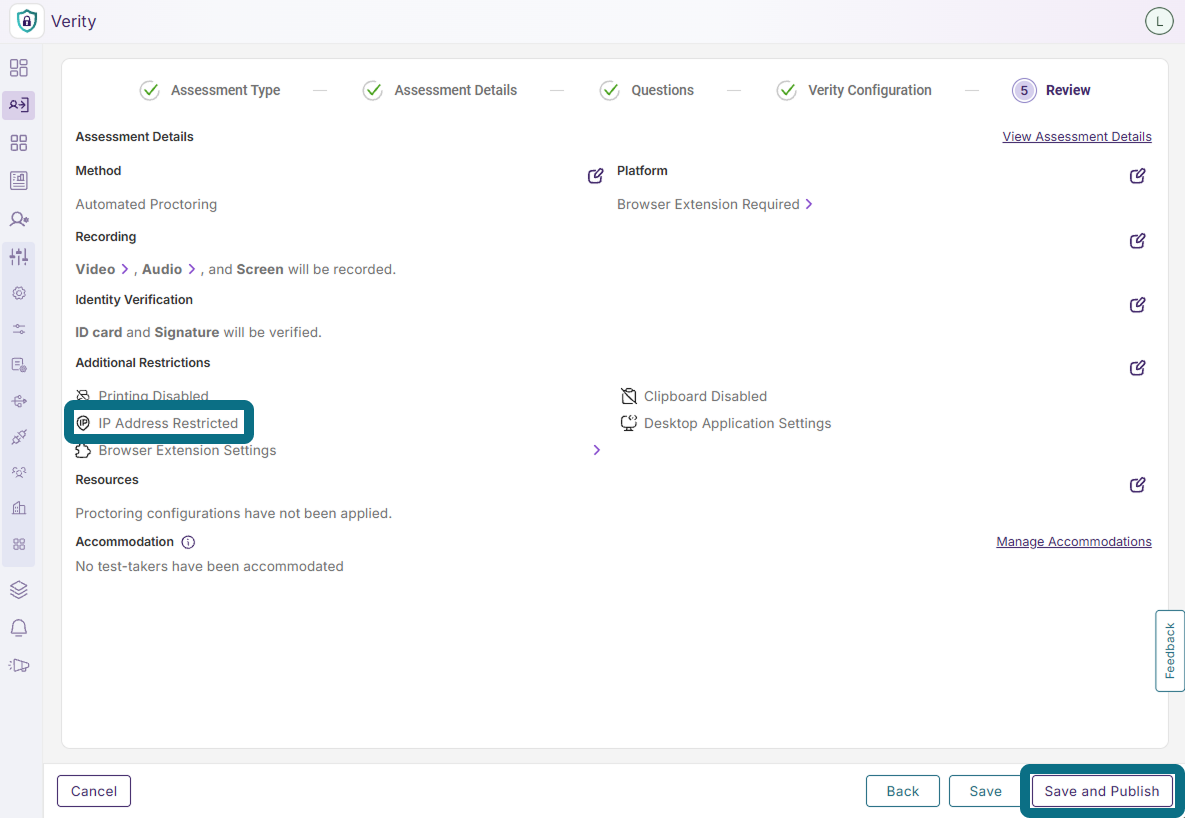Open View Assessment Details link

coord(1077,137)
